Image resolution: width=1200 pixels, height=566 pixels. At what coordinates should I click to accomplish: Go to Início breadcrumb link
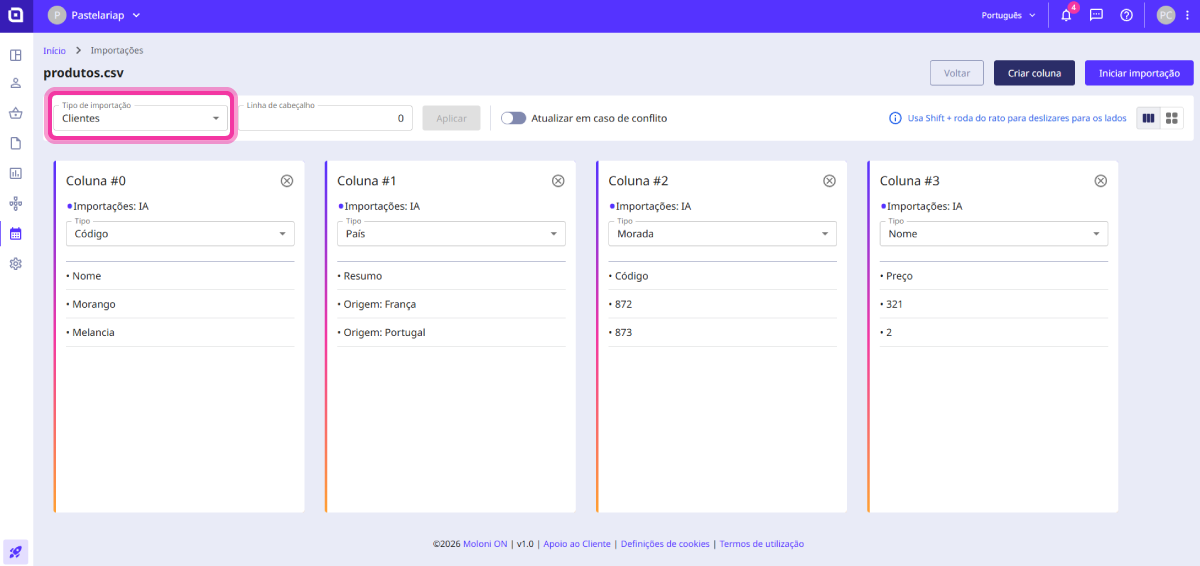54,50
